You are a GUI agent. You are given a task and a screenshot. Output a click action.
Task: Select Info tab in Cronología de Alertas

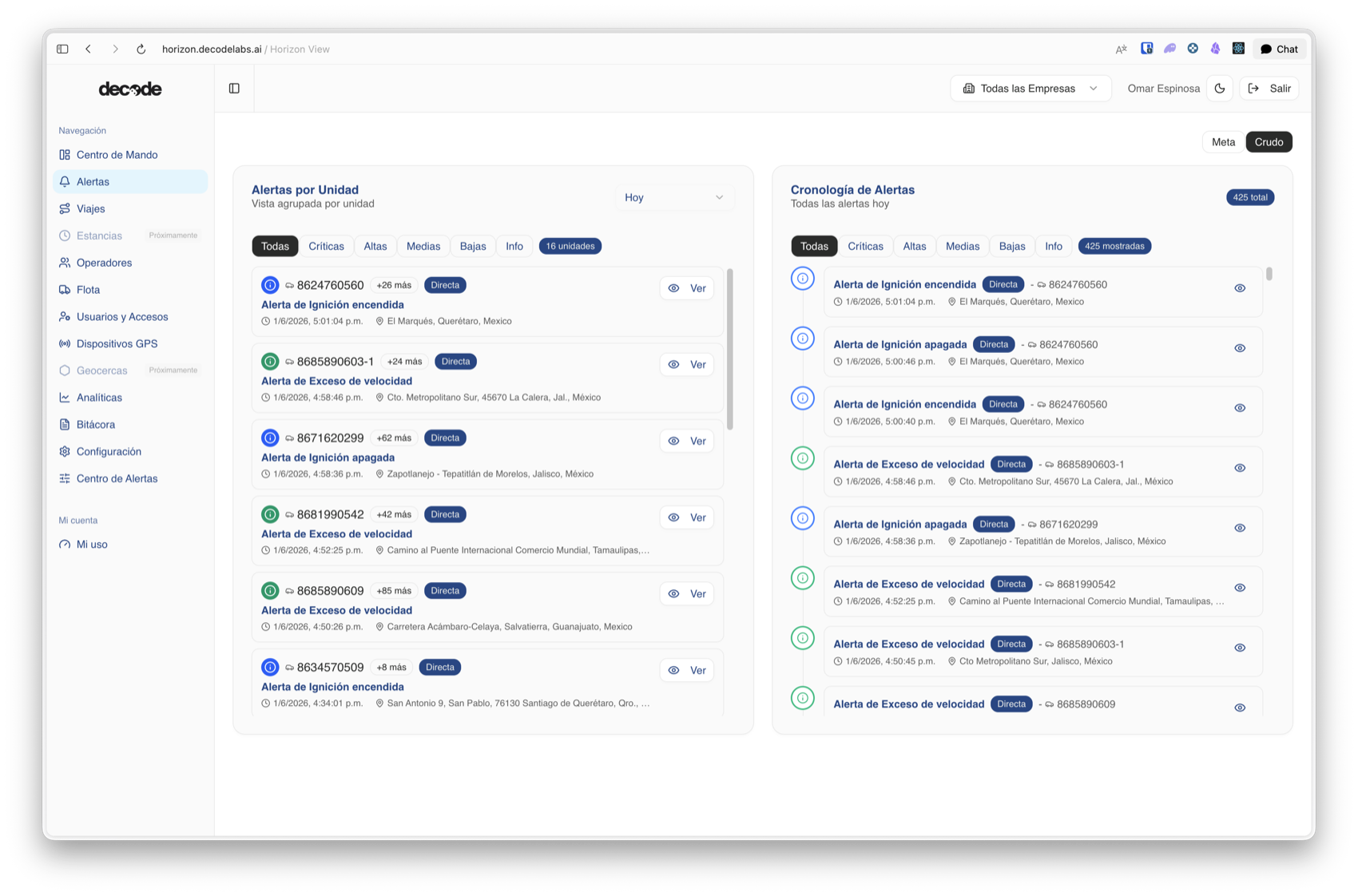pyautogui.click(x=1054, y=246)
